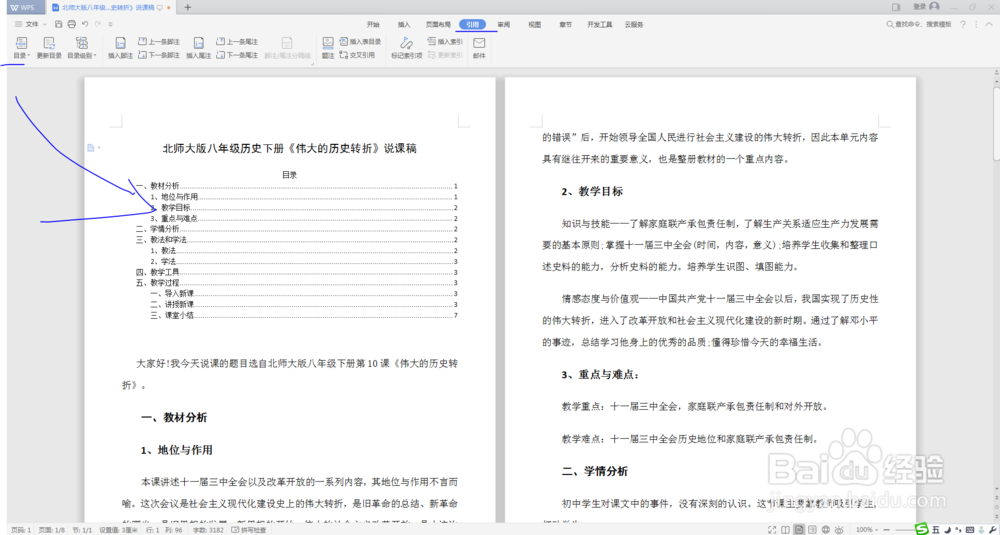Image resolution: width=1000 pixels, height=535 pixels.
Task: Select the 引用 references tab
Action: click(472, 24)
